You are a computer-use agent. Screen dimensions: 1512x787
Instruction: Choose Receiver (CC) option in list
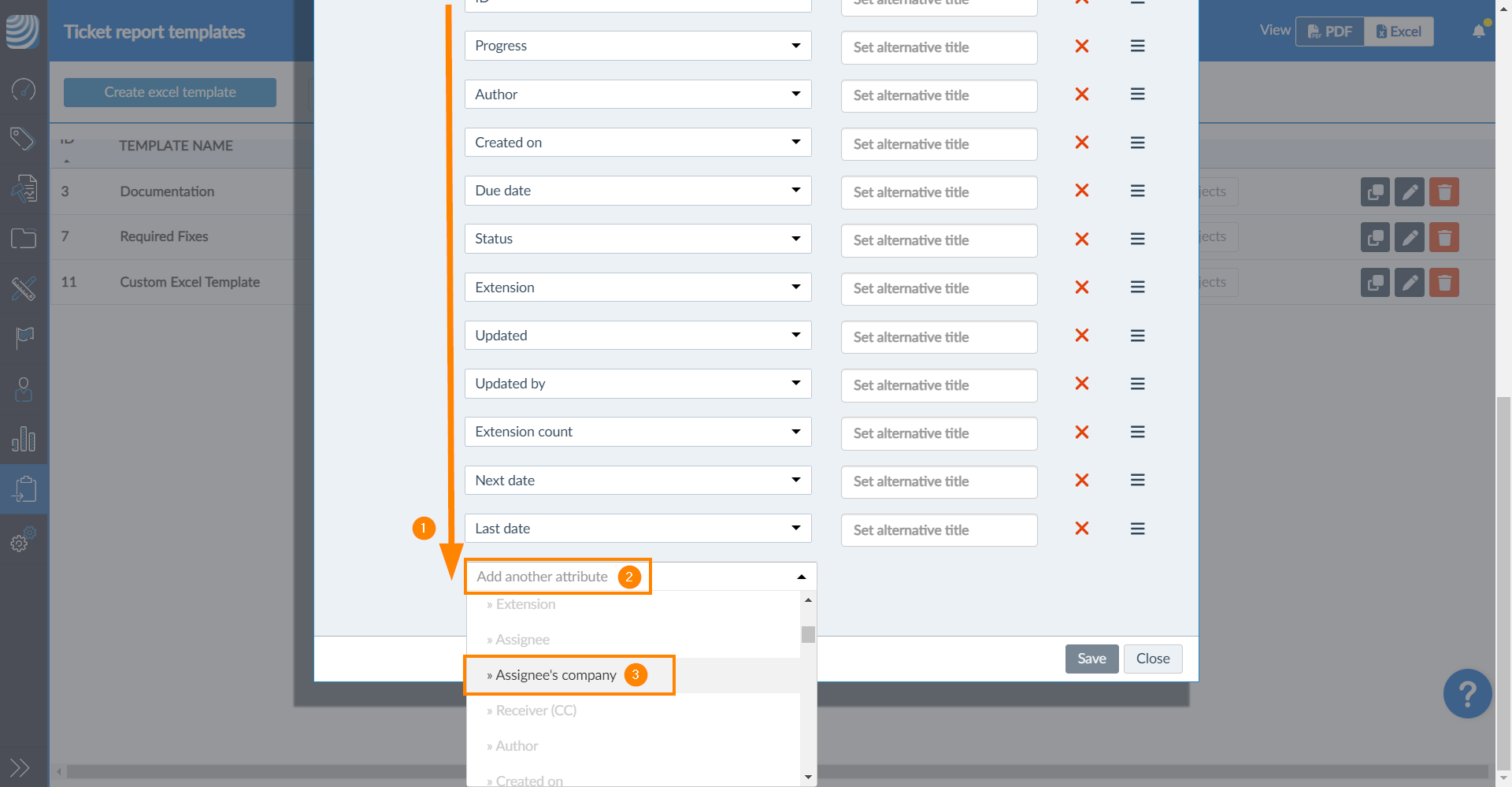535,711
